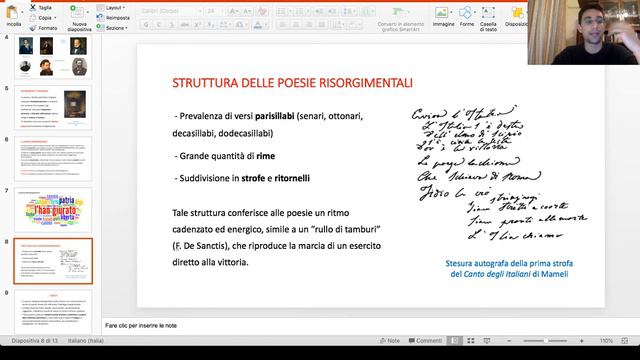Screen dimensions: 640x360
Task: Open the change case Aa menu
Action: pos(240,25)
